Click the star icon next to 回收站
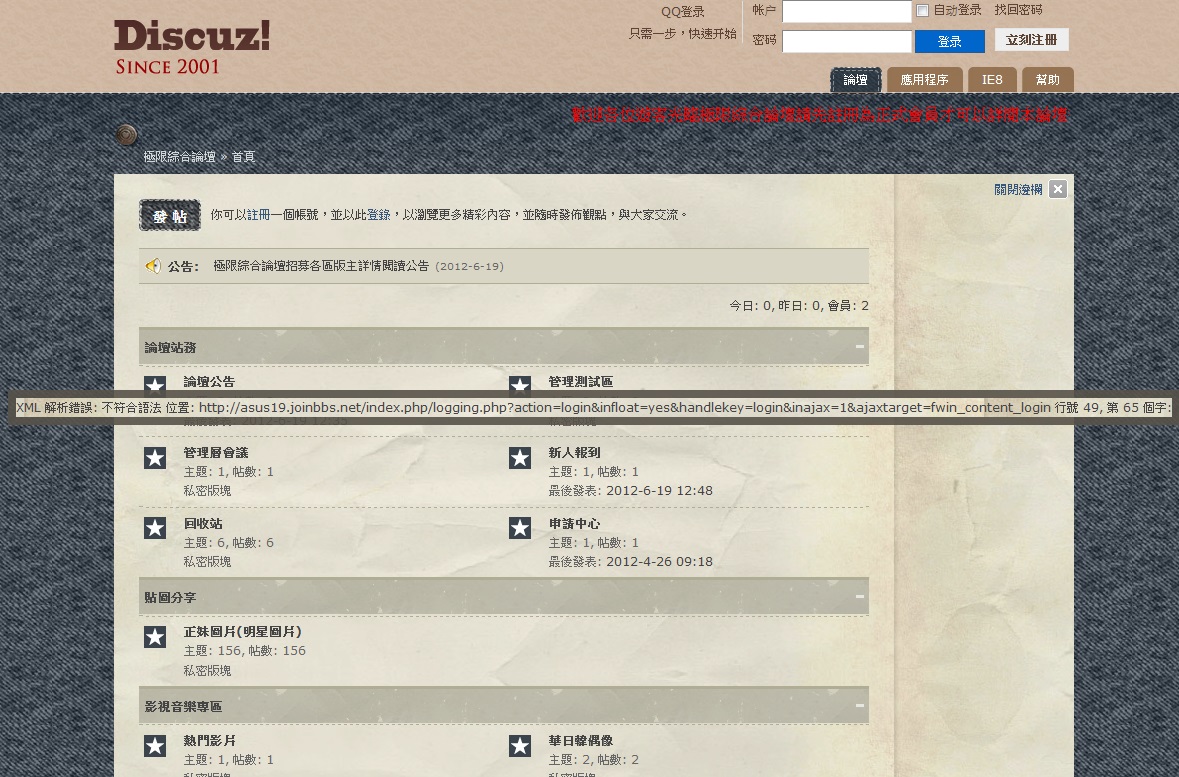The height and width of the screenshot is (777, 1179). 155,528
